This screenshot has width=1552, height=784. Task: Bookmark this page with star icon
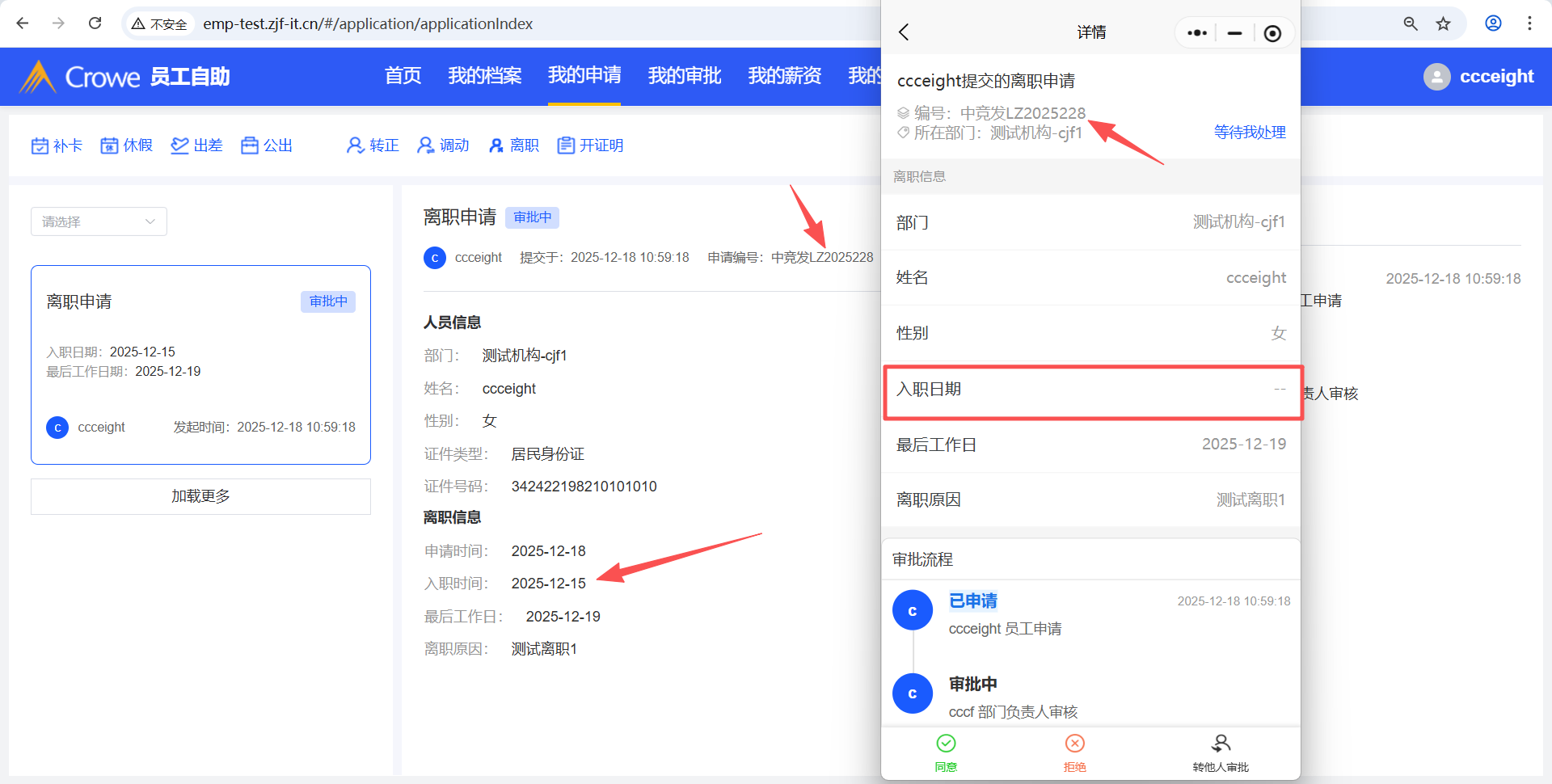(x=1443, y=23)
